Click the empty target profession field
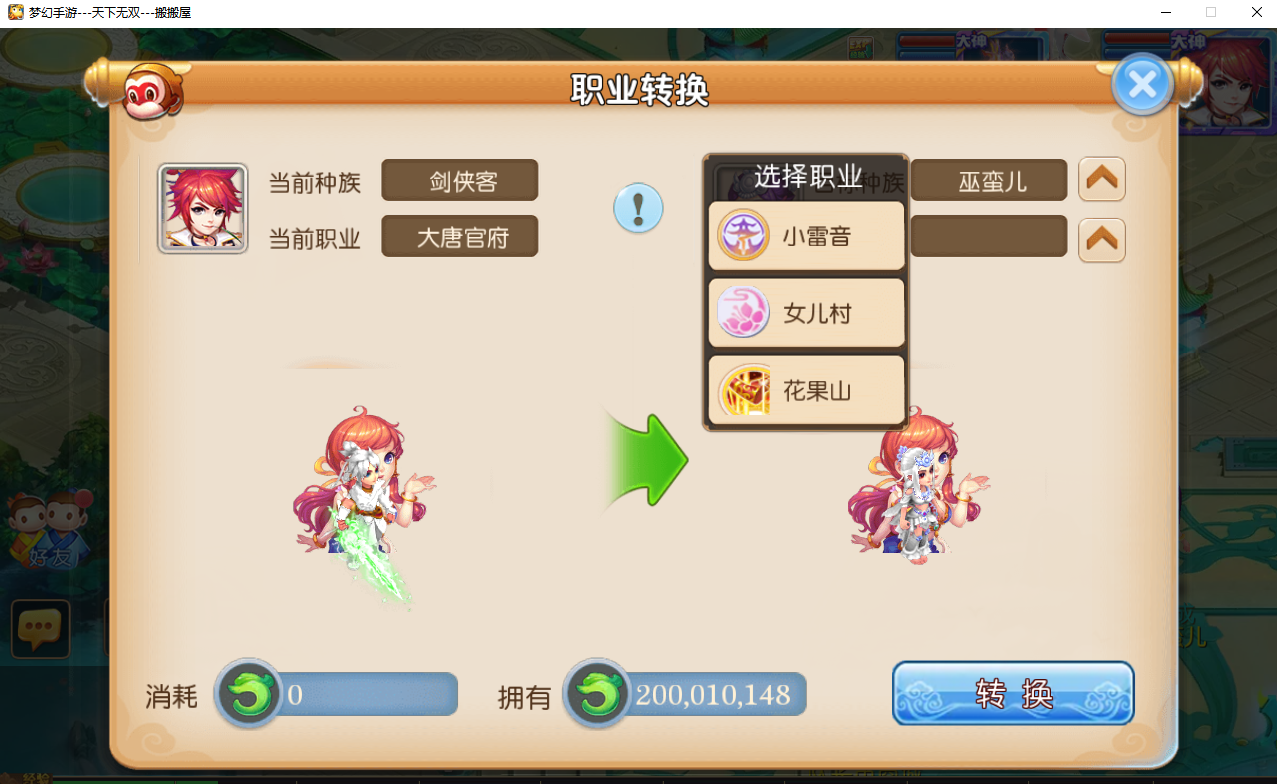1277x784 pixels. pyautogui.click(x=989, y=236)
